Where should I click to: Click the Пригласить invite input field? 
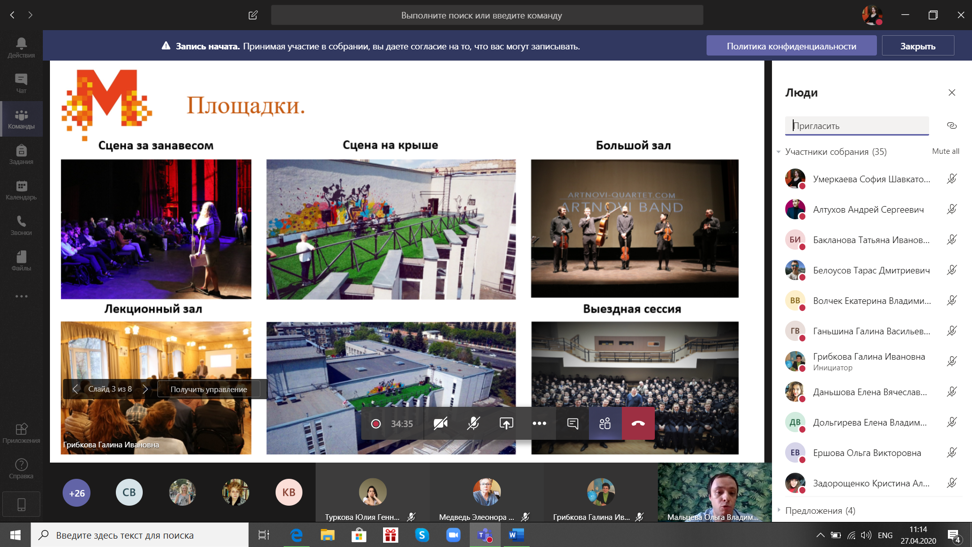(857, 126)
